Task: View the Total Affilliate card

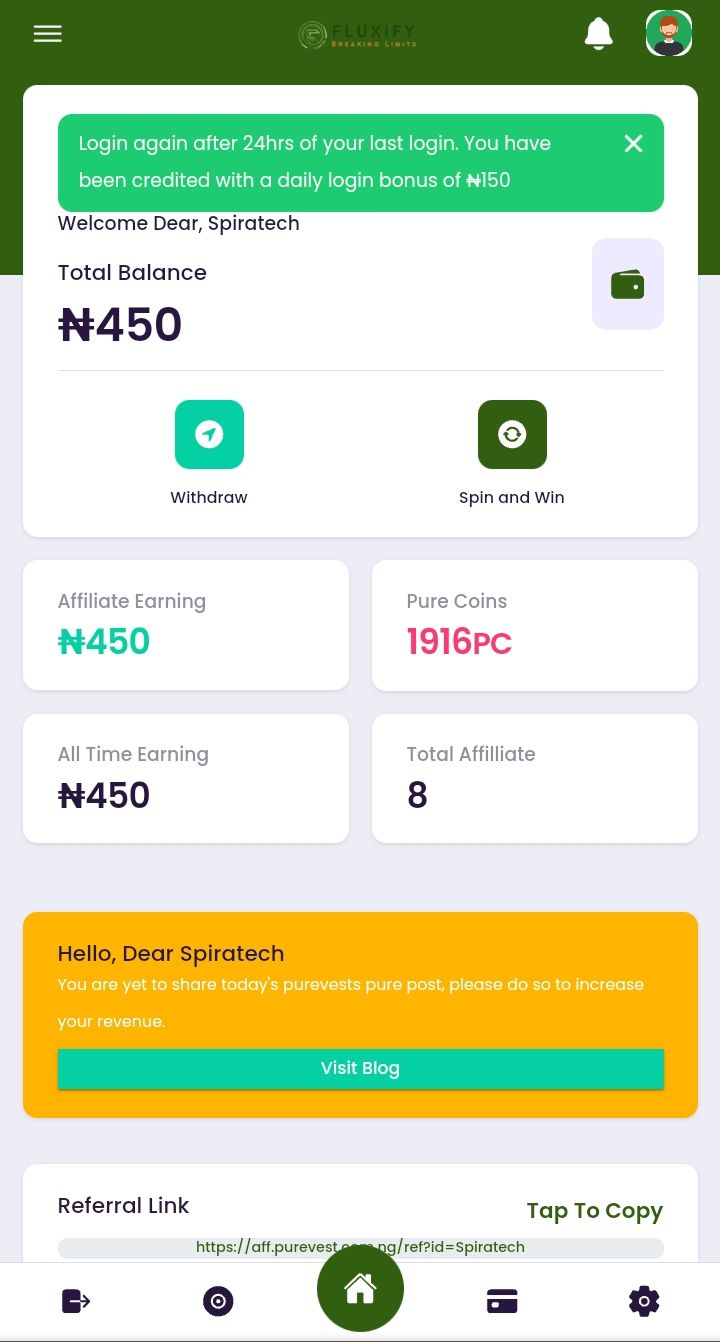Action: pyautogui.click(x=534, y=778)
